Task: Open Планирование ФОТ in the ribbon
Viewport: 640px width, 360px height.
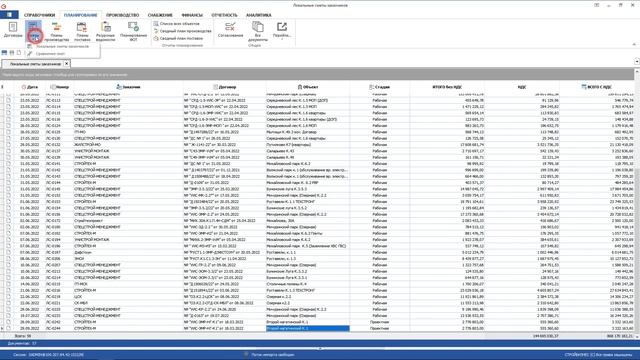Action: pos(133,32)
